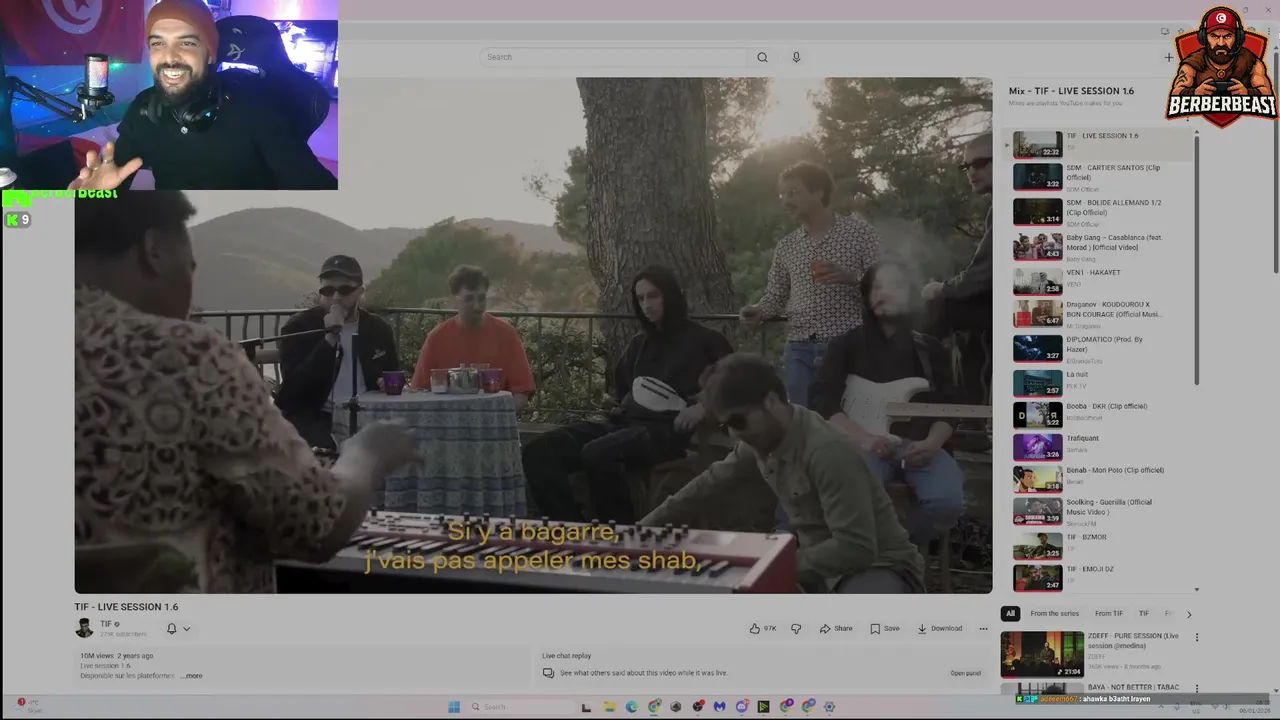Viewport: 1280px width, 720px height.
Task: Open the live chat replay panel
Action: coord(965,673)
